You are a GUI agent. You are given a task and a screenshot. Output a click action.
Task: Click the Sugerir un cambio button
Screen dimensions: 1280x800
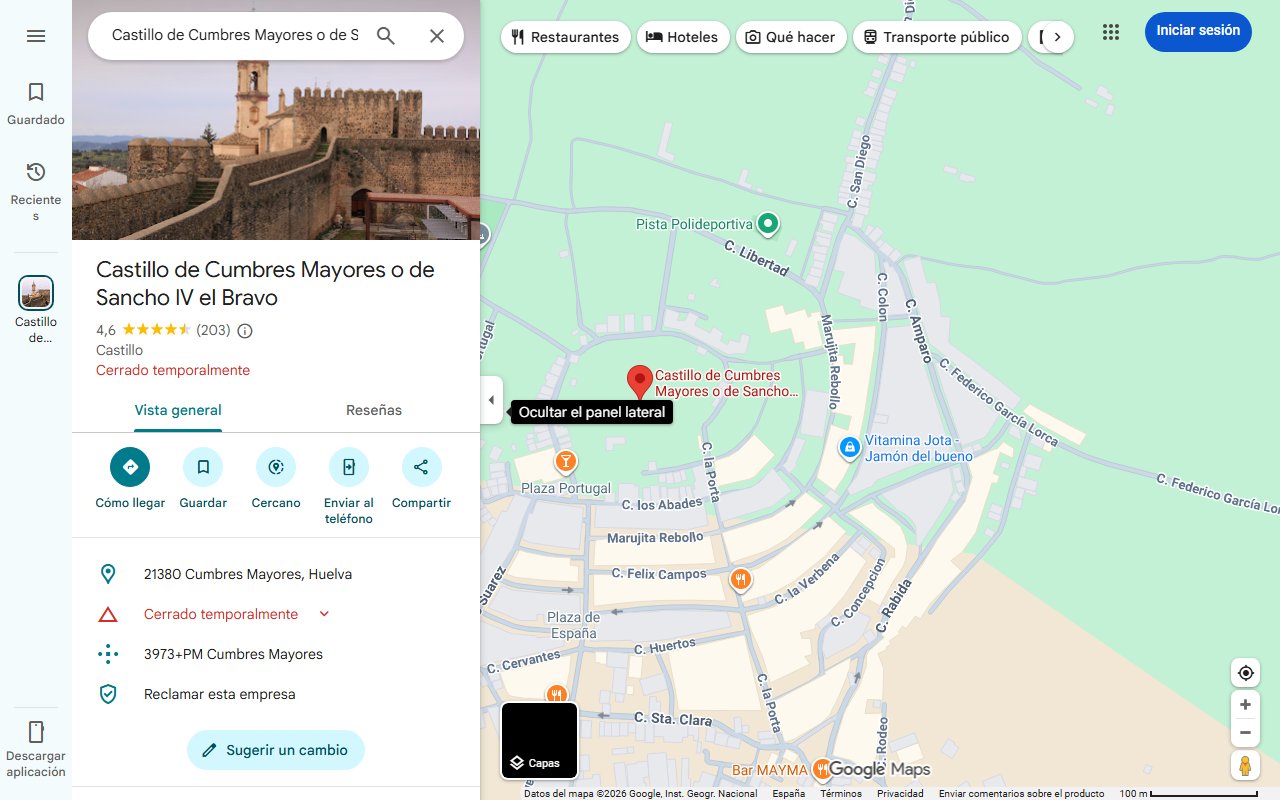pos(276,750)
